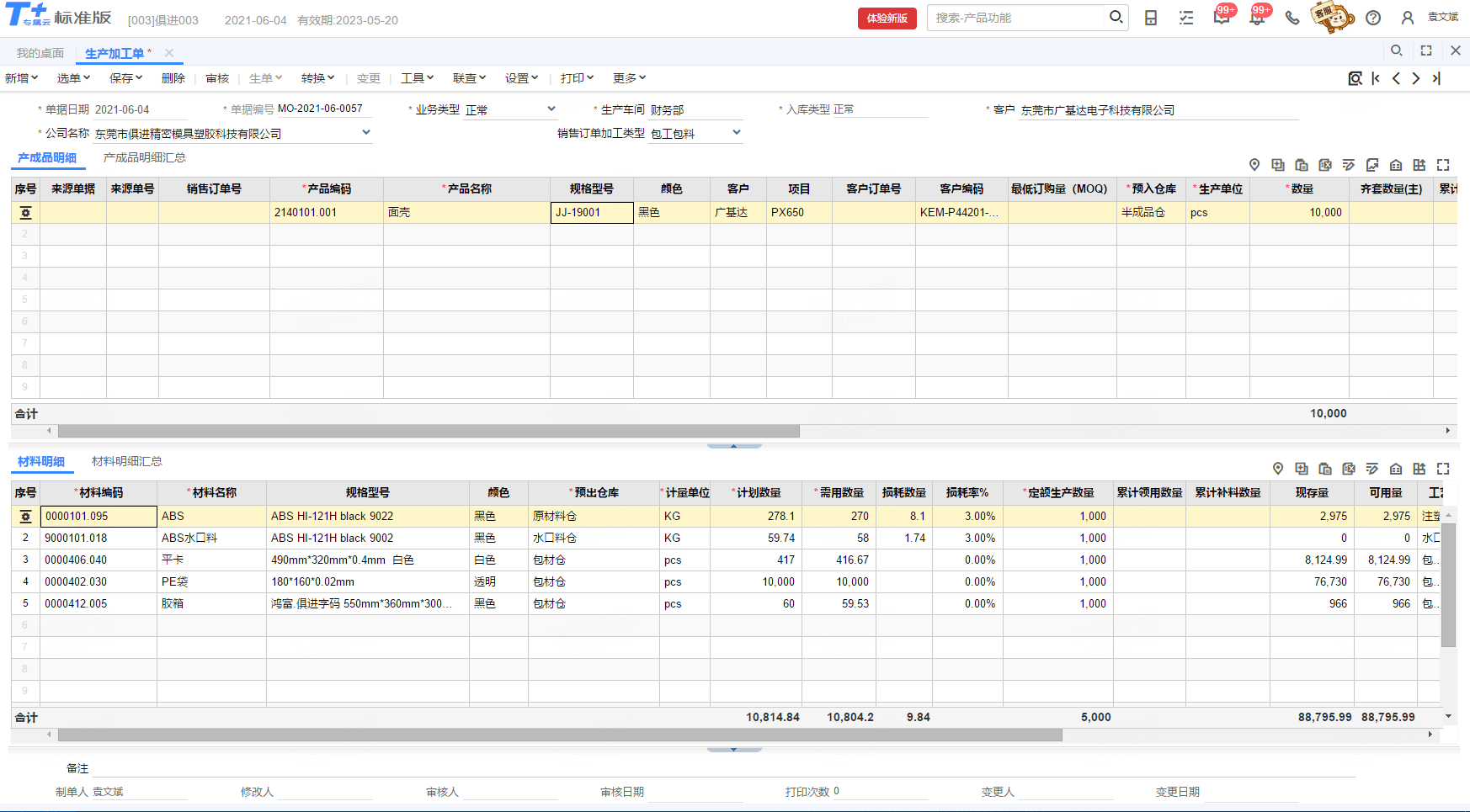This screenshot has height=812, width=1470.
Task: Click the 袁文斌 user name
Action: click(x=1443, y=17)
